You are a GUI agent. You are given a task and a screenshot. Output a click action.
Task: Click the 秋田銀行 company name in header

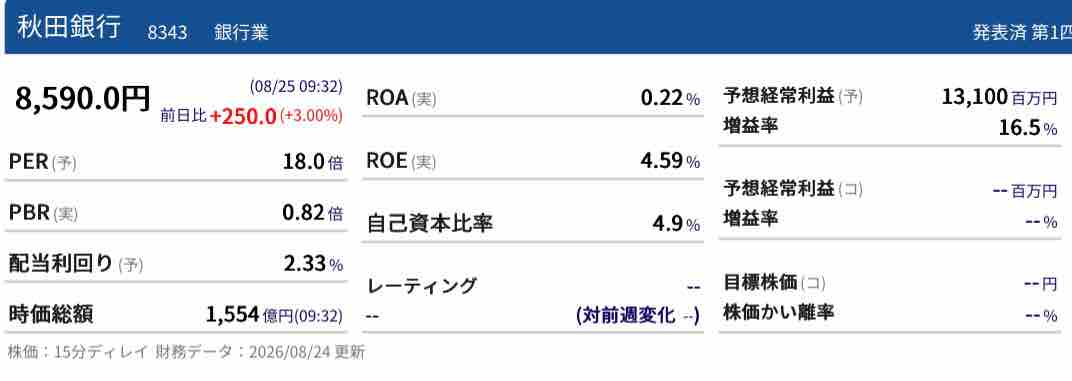pyautogui.click(x=69, y=27)
